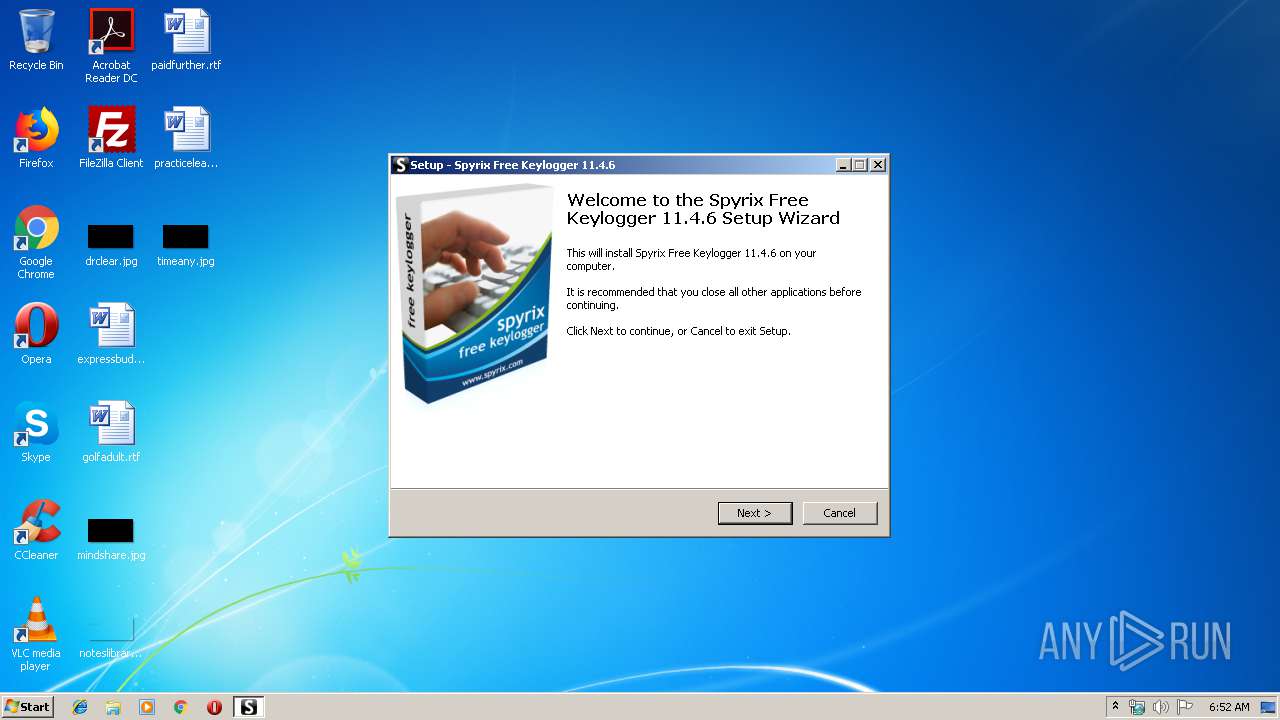Image resolution: width=1280 pixels, height=720 pixels.
Task: Open Windows Explorer folder in taskbar
Action: tap(113, 707)
